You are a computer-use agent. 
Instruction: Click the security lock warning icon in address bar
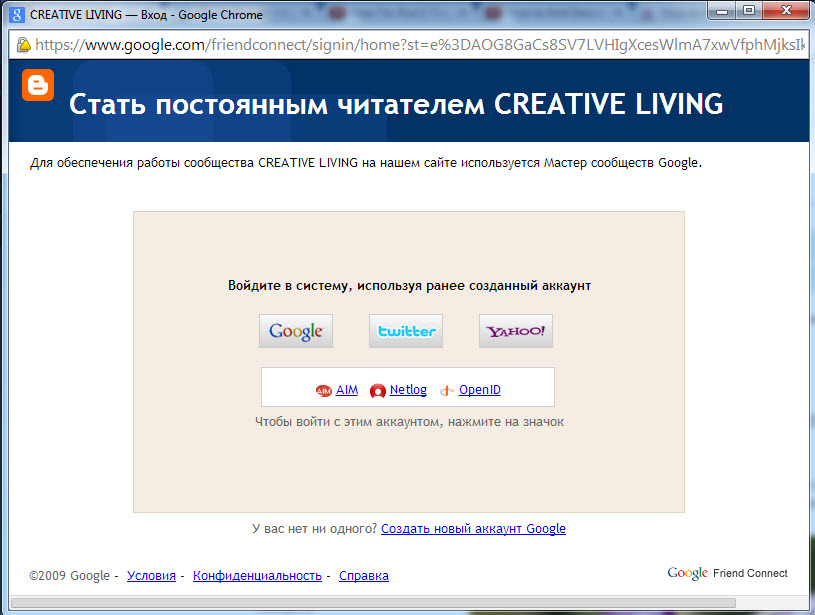(x=23, y=45)
